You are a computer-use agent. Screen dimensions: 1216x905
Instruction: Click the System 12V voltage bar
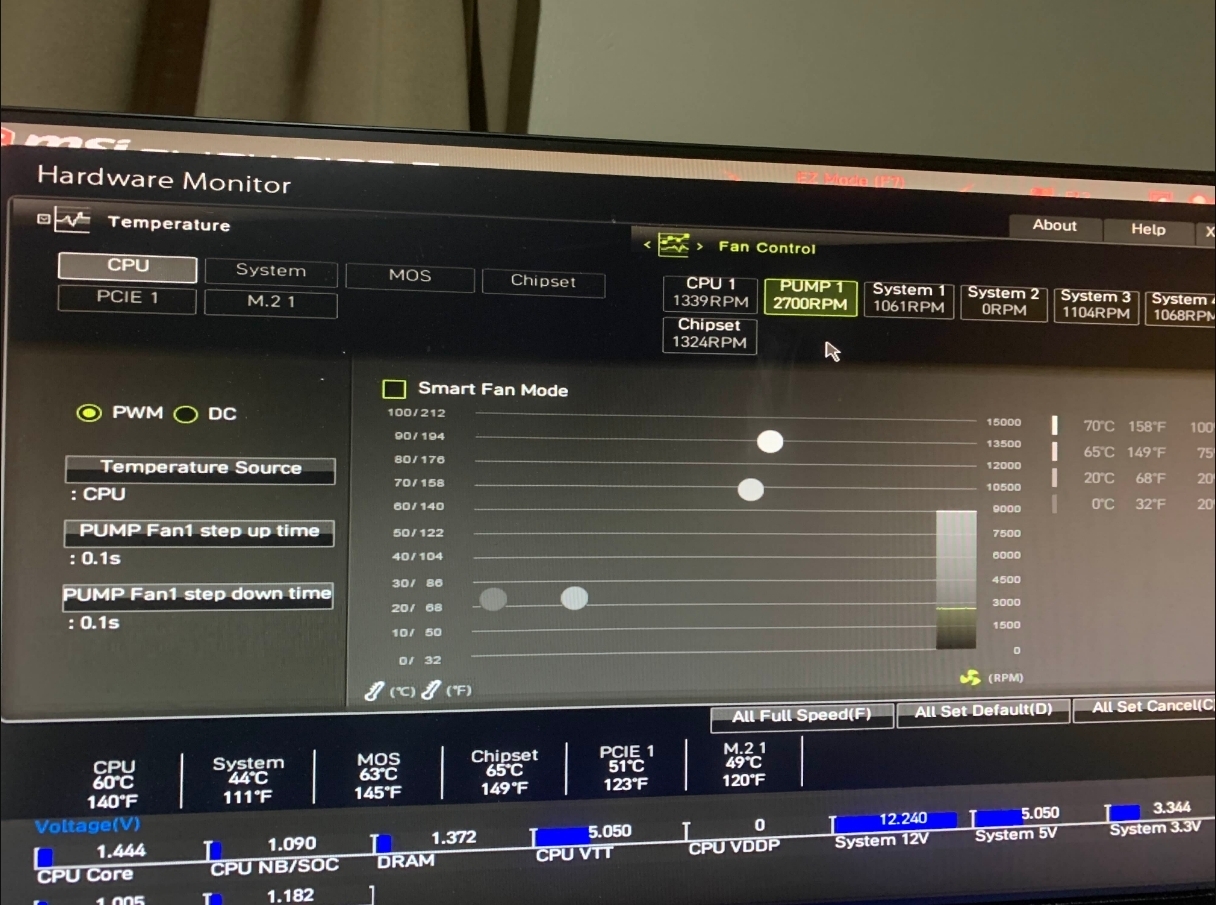coord(896,820)
